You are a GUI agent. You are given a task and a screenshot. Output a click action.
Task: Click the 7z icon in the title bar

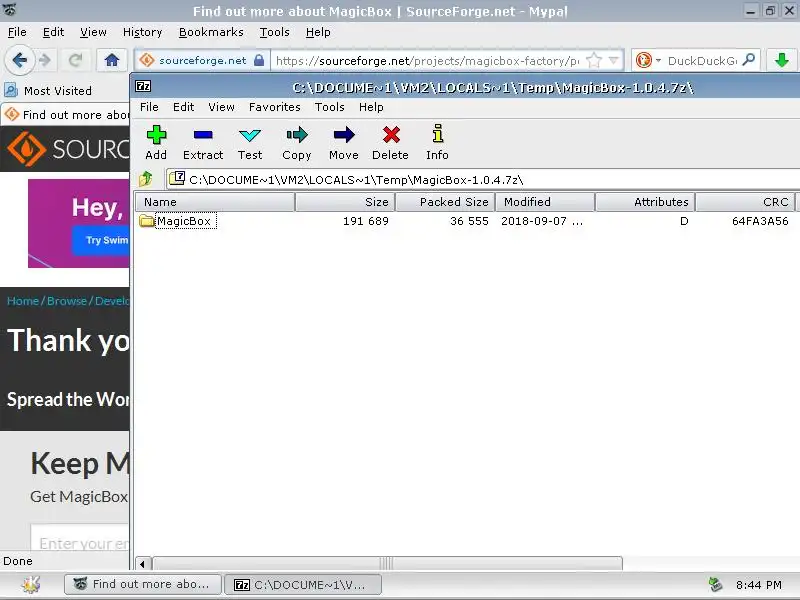click(143, 86)
